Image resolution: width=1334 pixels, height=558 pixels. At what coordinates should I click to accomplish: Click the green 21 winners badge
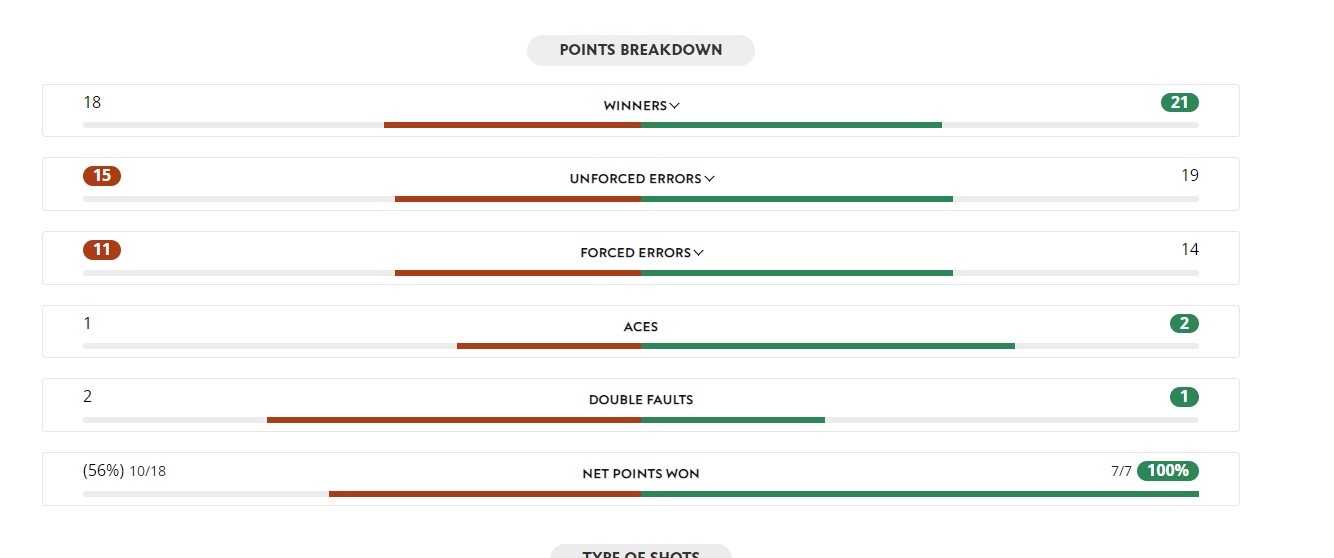[1179, 102]
